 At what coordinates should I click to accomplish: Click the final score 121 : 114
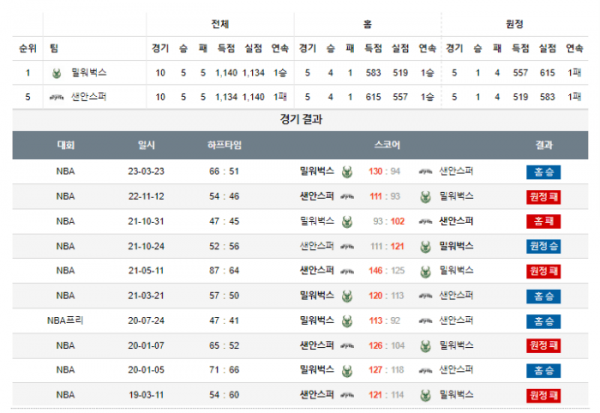click(x=386, y=395)
